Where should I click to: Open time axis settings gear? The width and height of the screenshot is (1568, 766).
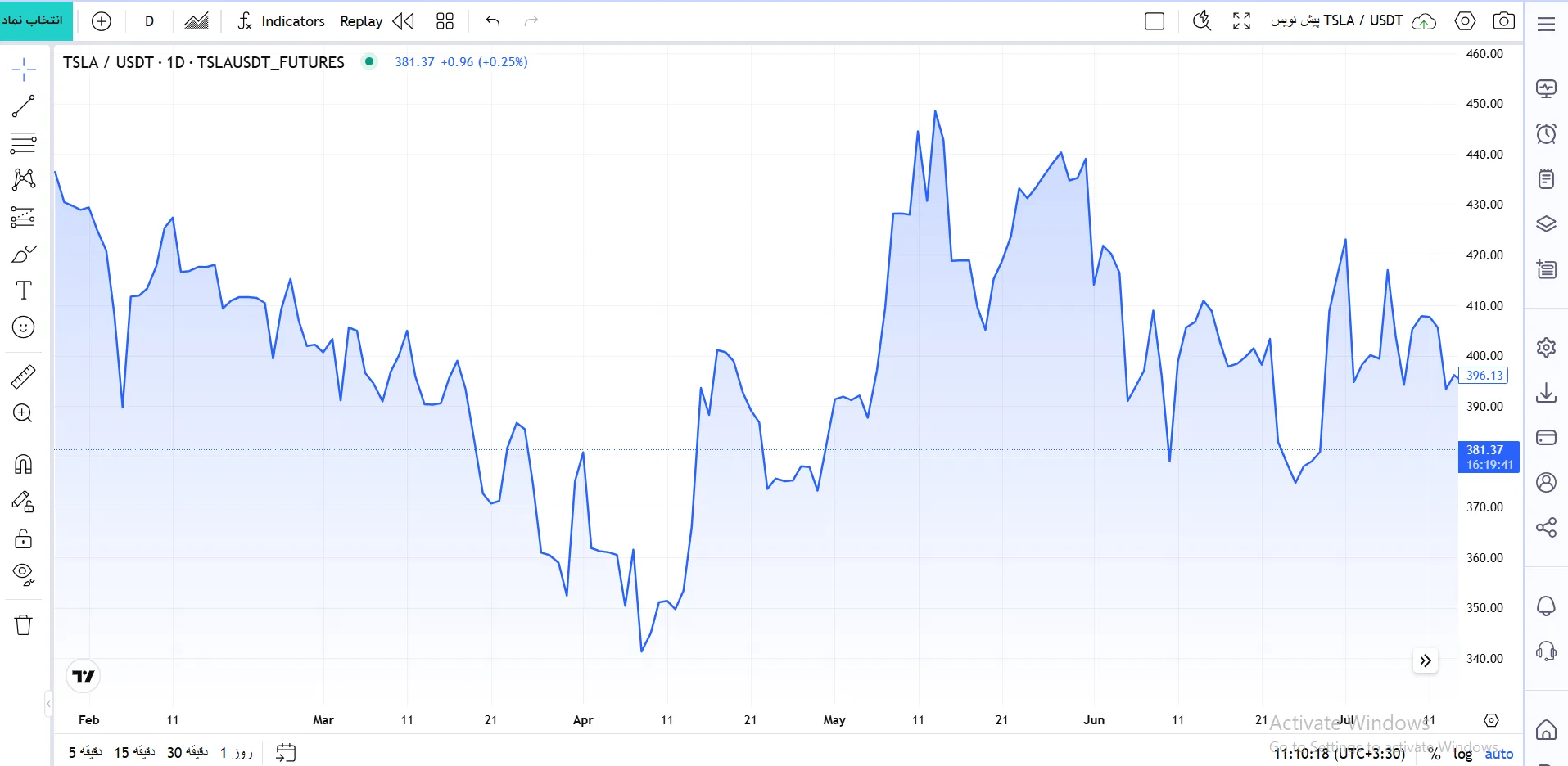(1492, 720)
